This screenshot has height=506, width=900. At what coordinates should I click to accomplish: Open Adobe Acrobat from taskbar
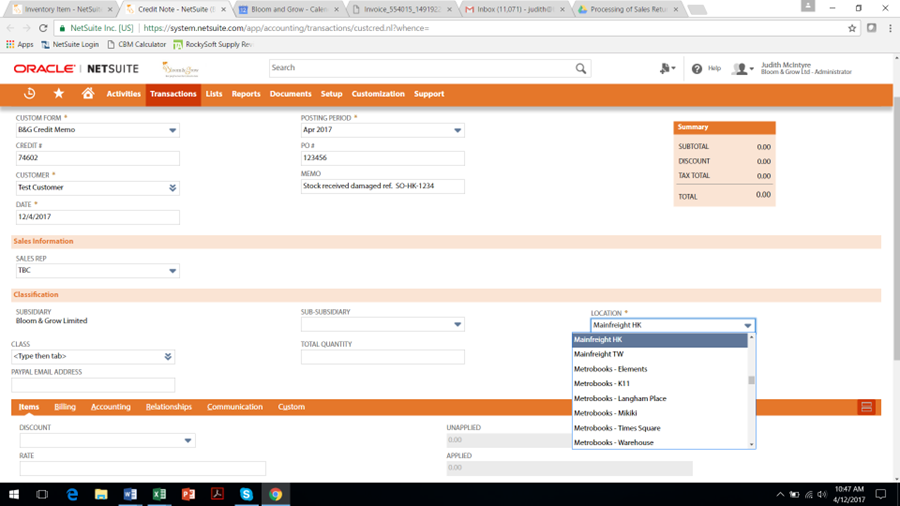(x=218, y=495)
